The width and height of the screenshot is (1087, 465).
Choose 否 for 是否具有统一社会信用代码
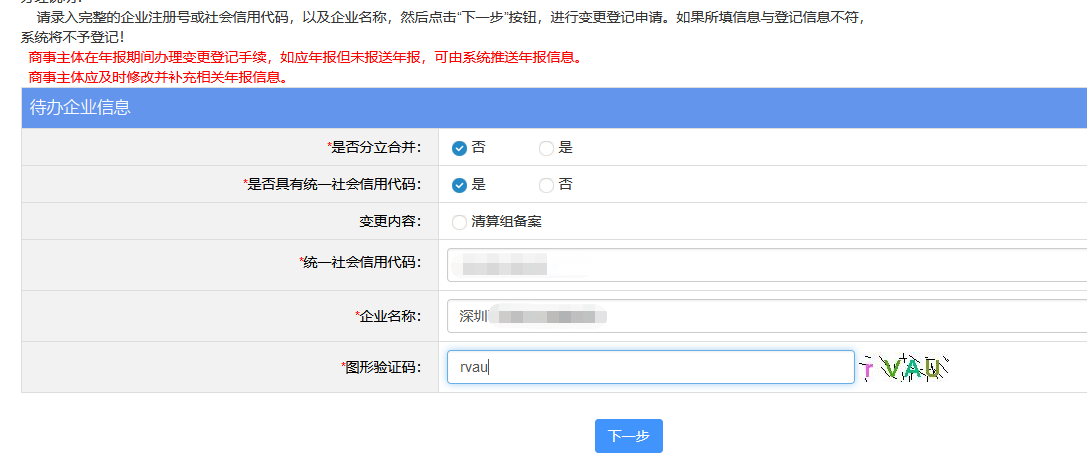point(546,185)
